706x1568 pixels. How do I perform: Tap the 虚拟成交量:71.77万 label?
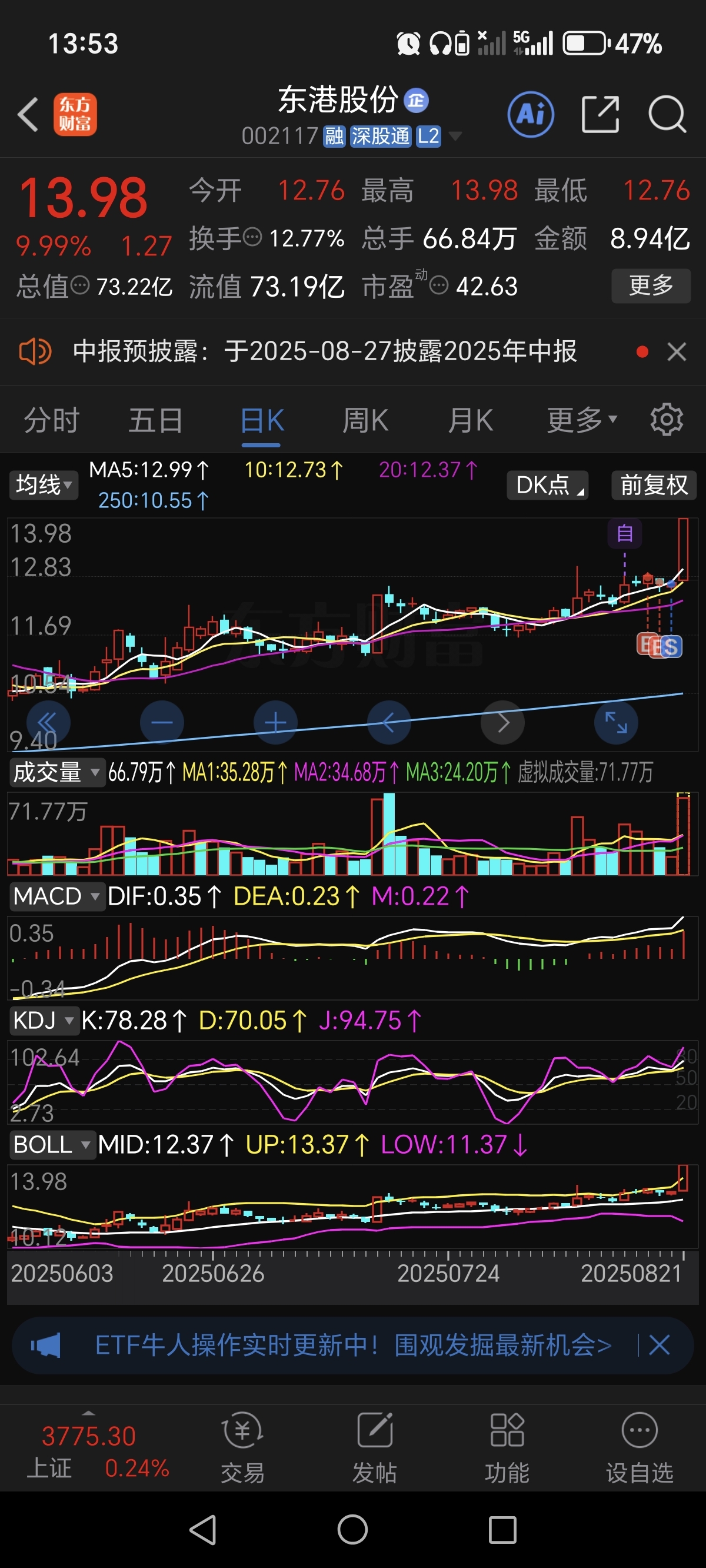coord(585,772)
